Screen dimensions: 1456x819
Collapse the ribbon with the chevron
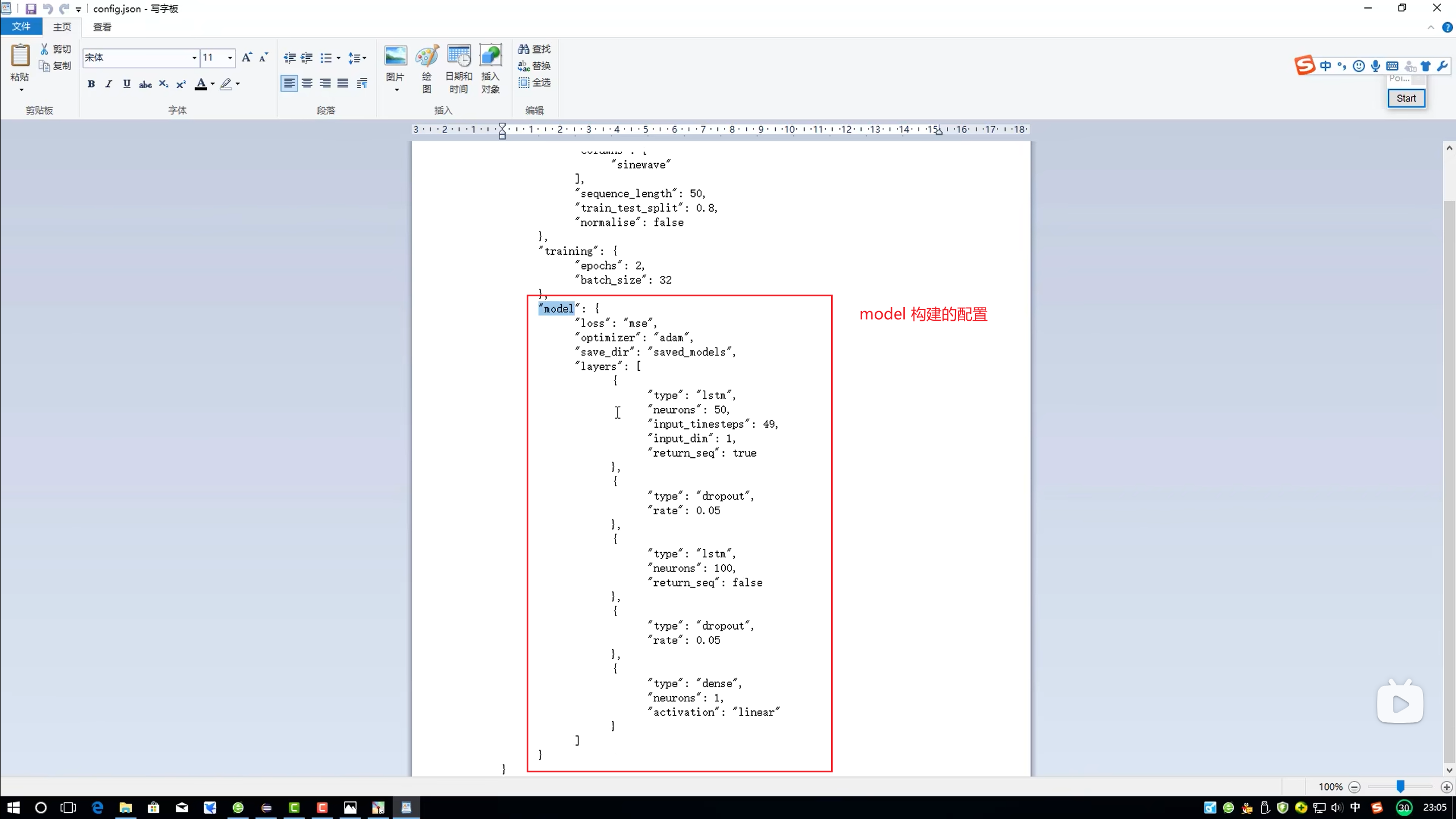1431,27
